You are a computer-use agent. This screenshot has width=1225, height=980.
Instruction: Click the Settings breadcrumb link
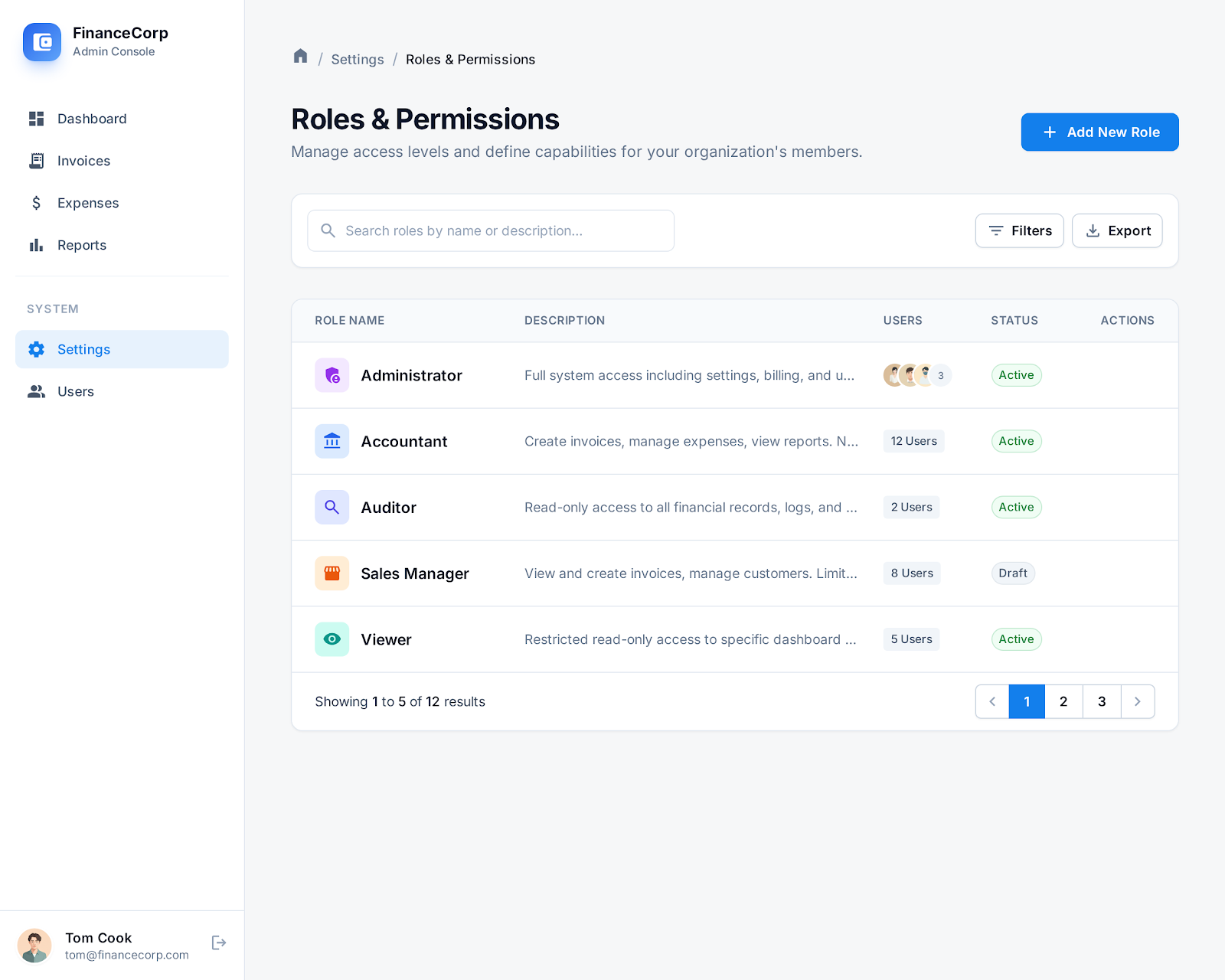pos(358,60)
